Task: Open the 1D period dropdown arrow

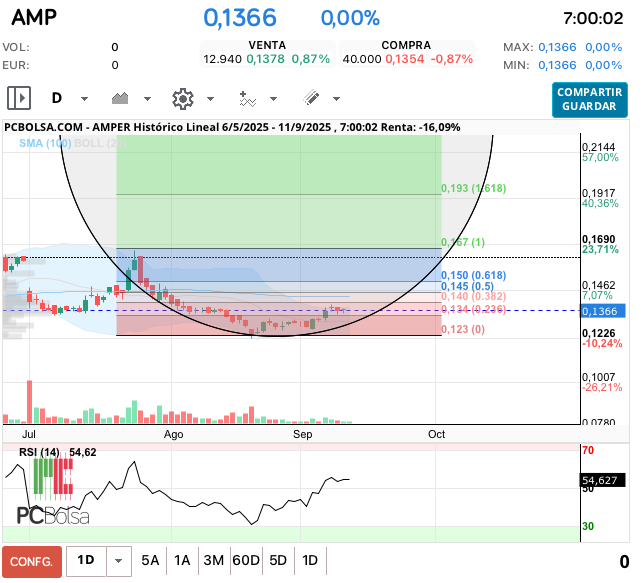Action: pyautogui.click(x=119, y=561)
